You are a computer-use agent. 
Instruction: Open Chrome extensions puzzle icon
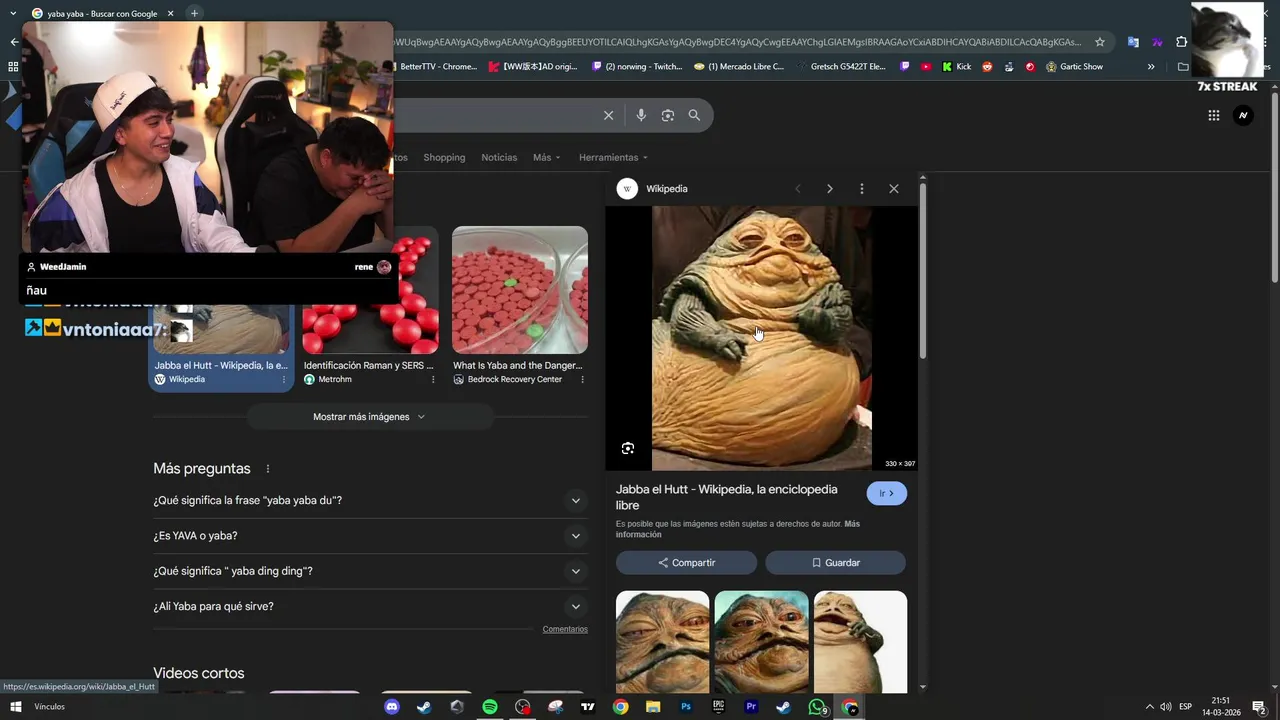(1181, 42)
